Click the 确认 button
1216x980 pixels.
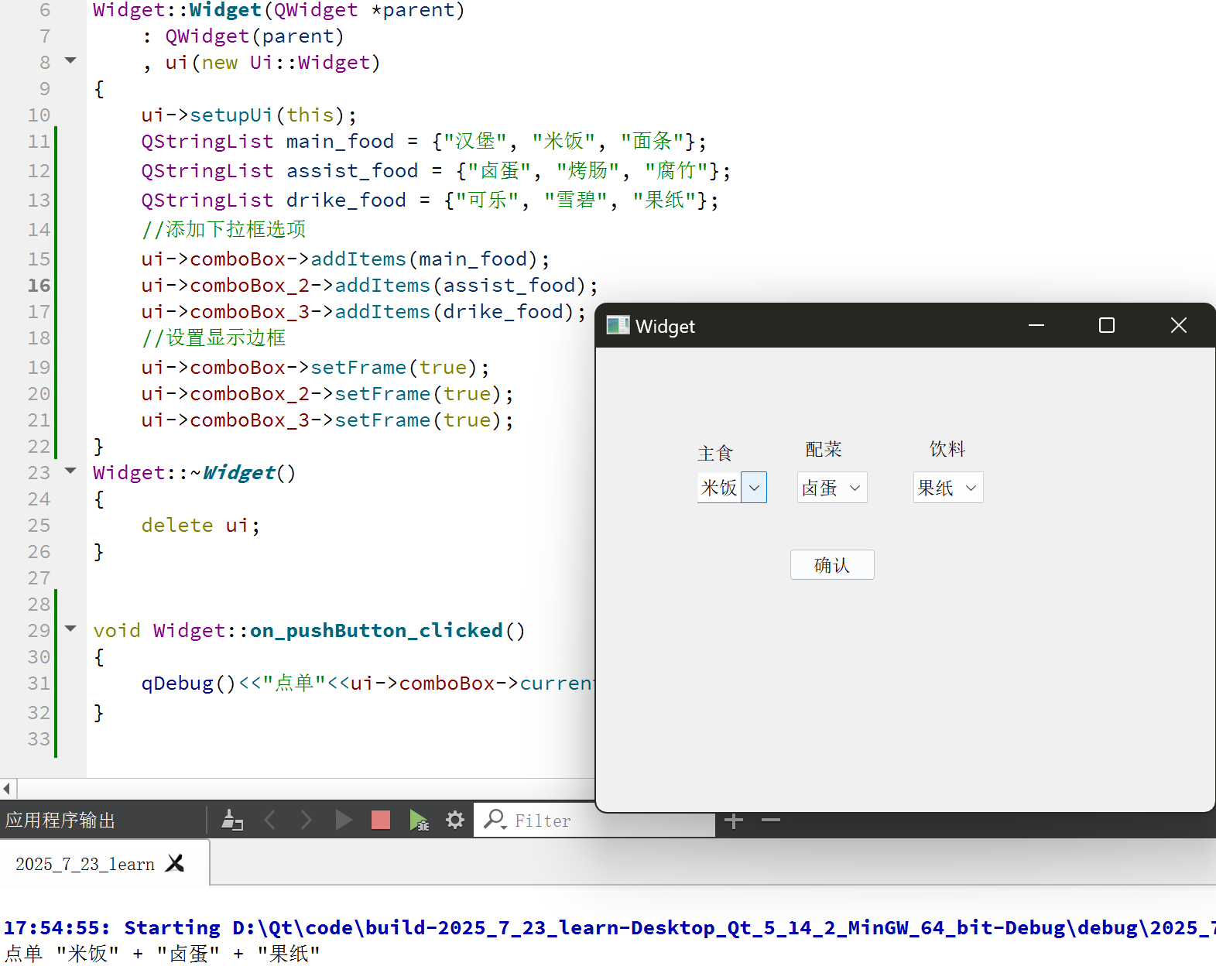(x=832, y=565)
